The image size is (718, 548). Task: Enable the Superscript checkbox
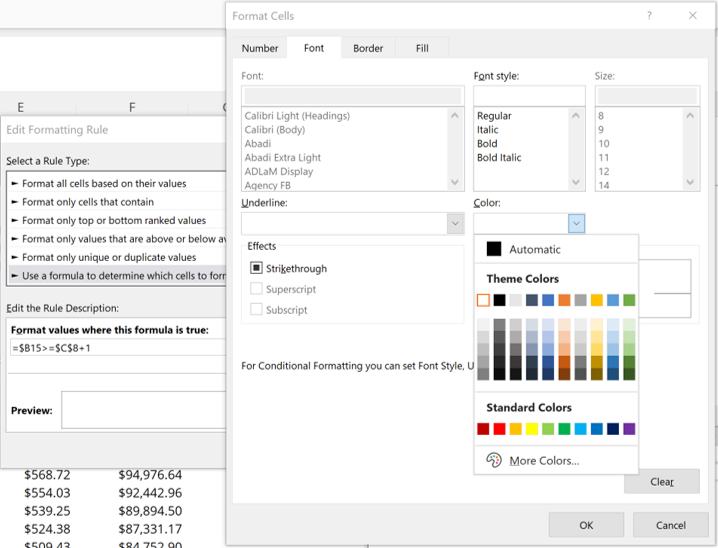pyautogui.click(x=256, y=288)
